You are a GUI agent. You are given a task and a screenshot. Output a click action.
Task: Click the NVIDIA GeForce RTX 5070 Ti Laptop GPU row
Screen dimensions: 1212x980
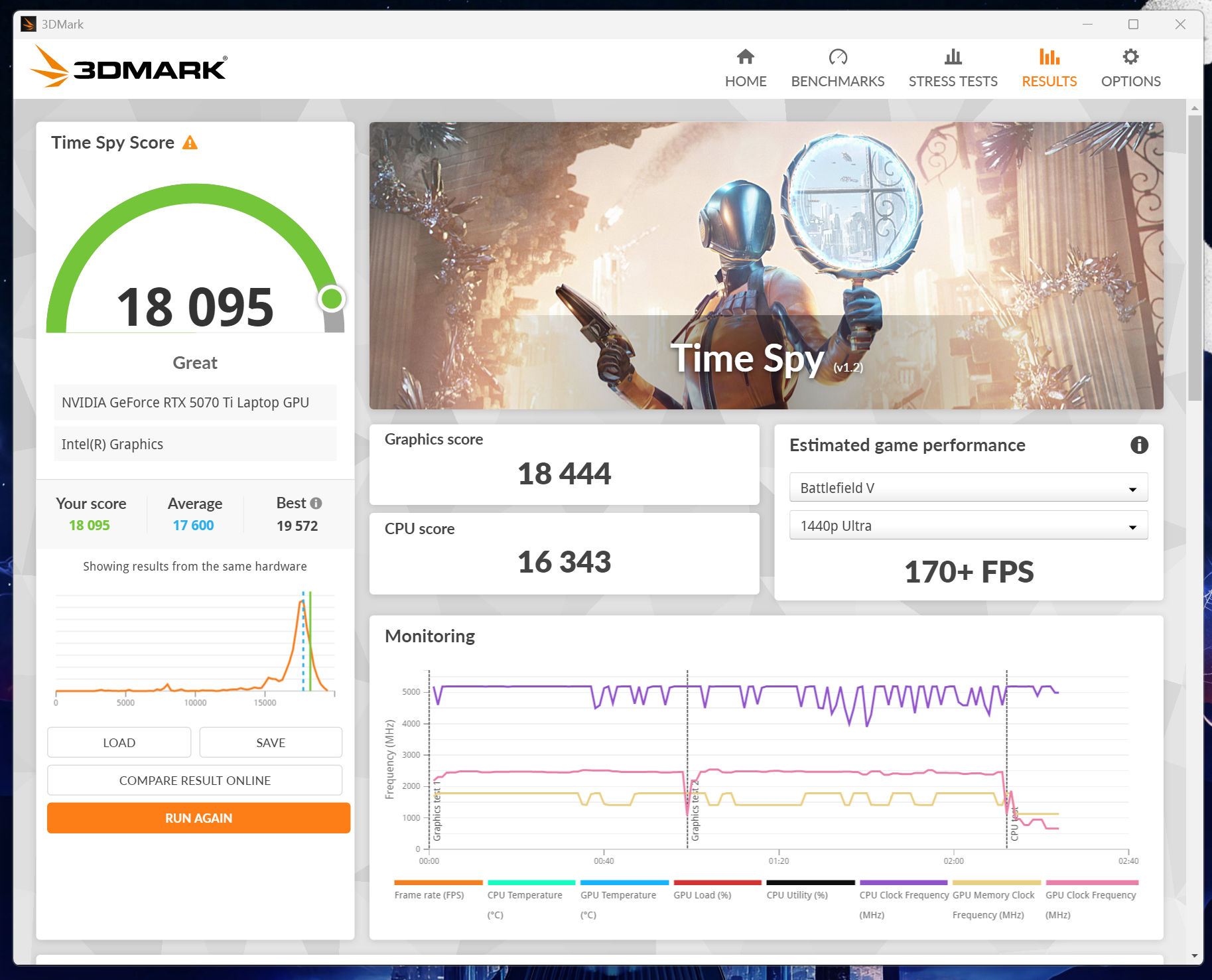pyautogui.click(x=195, y=403)
